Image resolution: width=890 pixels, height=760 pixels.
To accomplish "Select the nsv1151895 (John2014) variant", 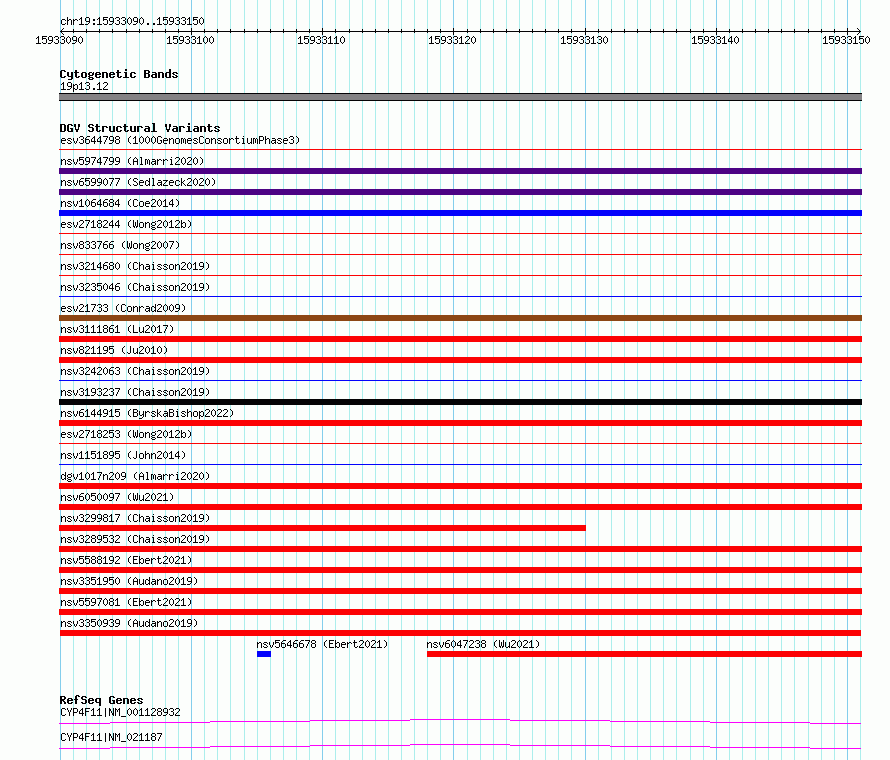I will point(123,455).
